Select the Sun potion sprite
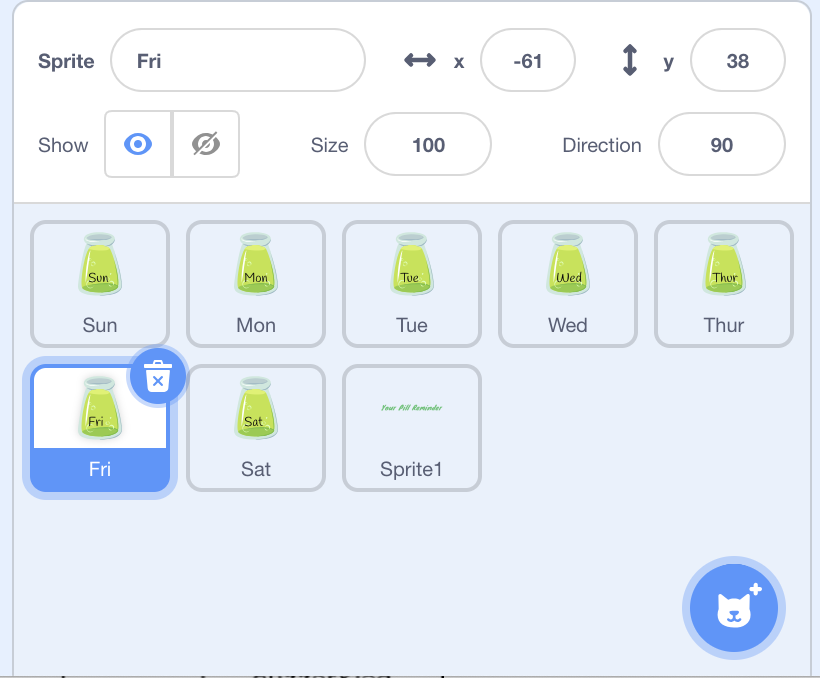820x678 pixels. 100,284
